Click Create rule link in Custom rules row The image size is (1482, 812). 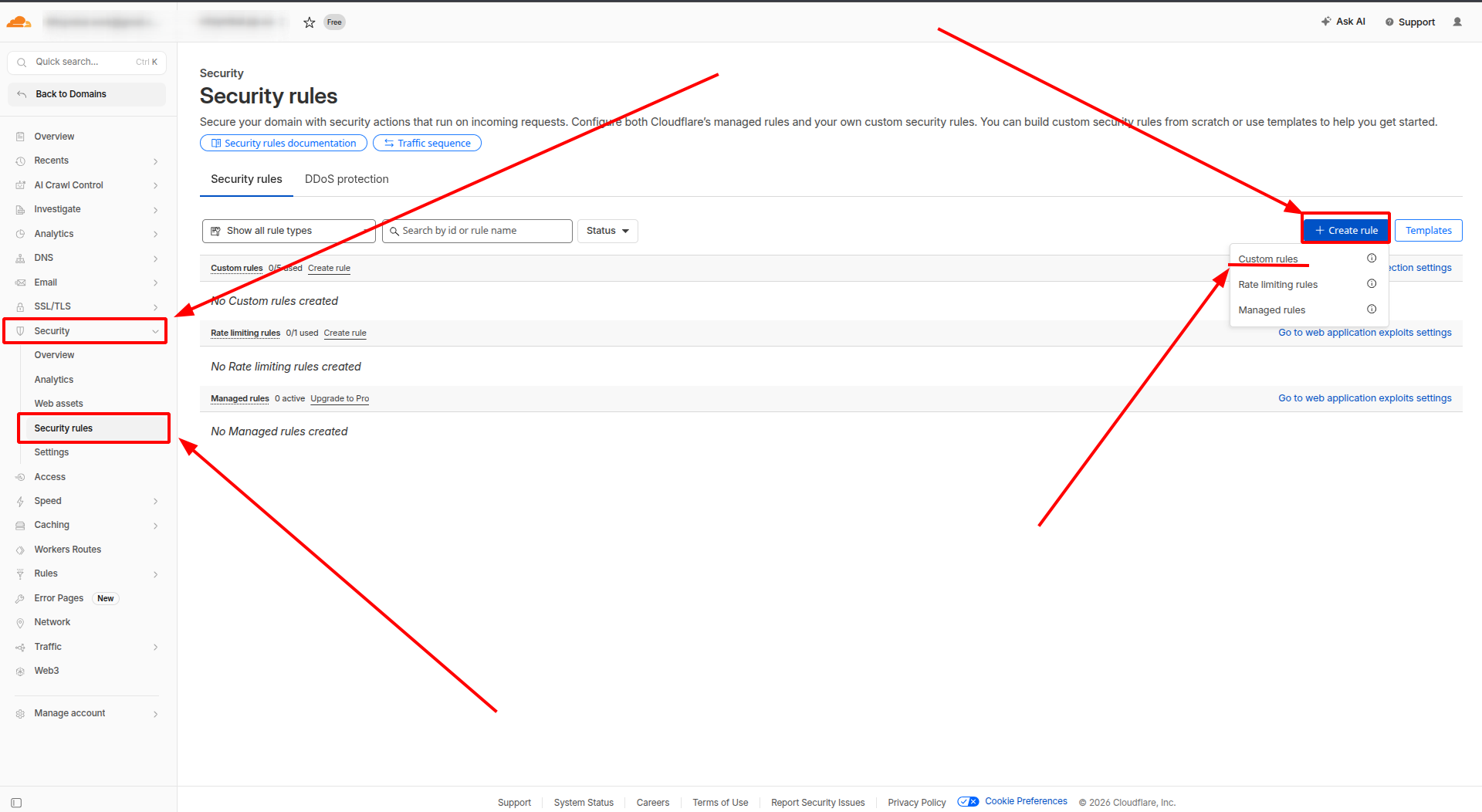(329, 269)
